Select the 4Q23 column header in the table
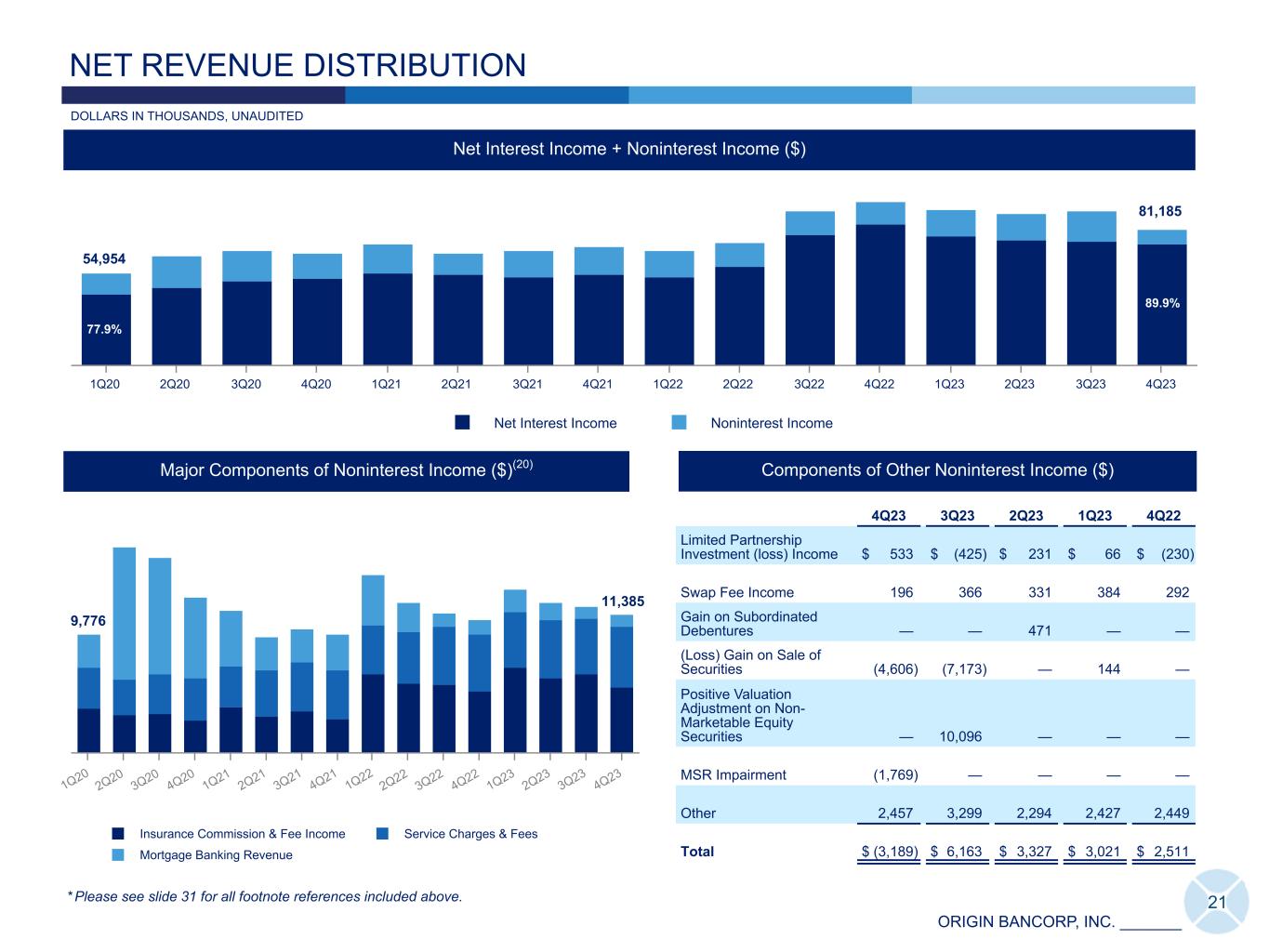Viewport: 1269px width, 952px height. coord(888,516)
